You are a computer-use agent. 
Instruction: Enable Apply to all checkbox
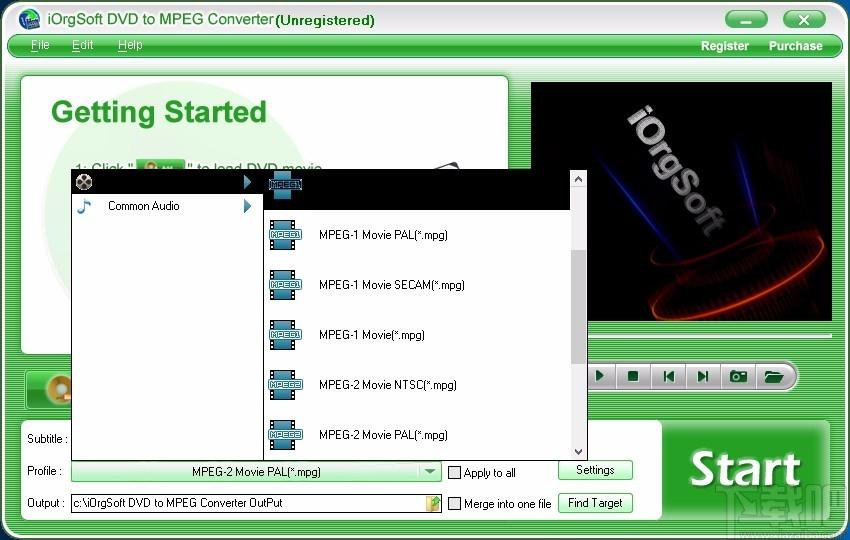[454, 472]
